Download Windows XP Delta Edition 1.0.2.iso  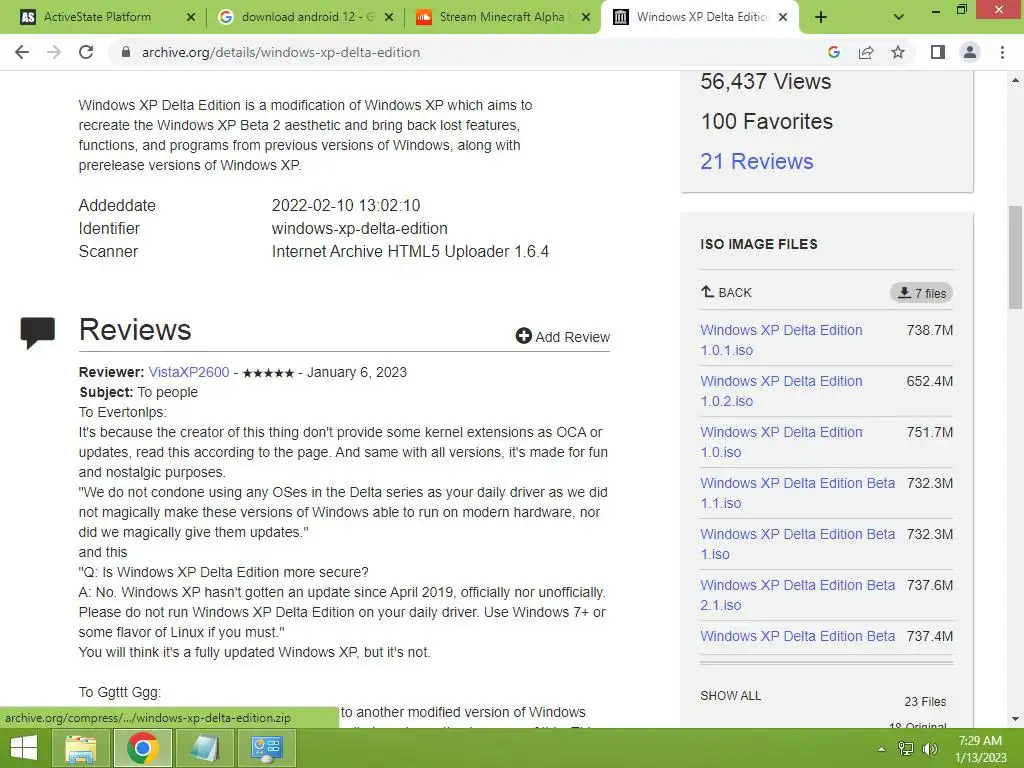(781, 391)
